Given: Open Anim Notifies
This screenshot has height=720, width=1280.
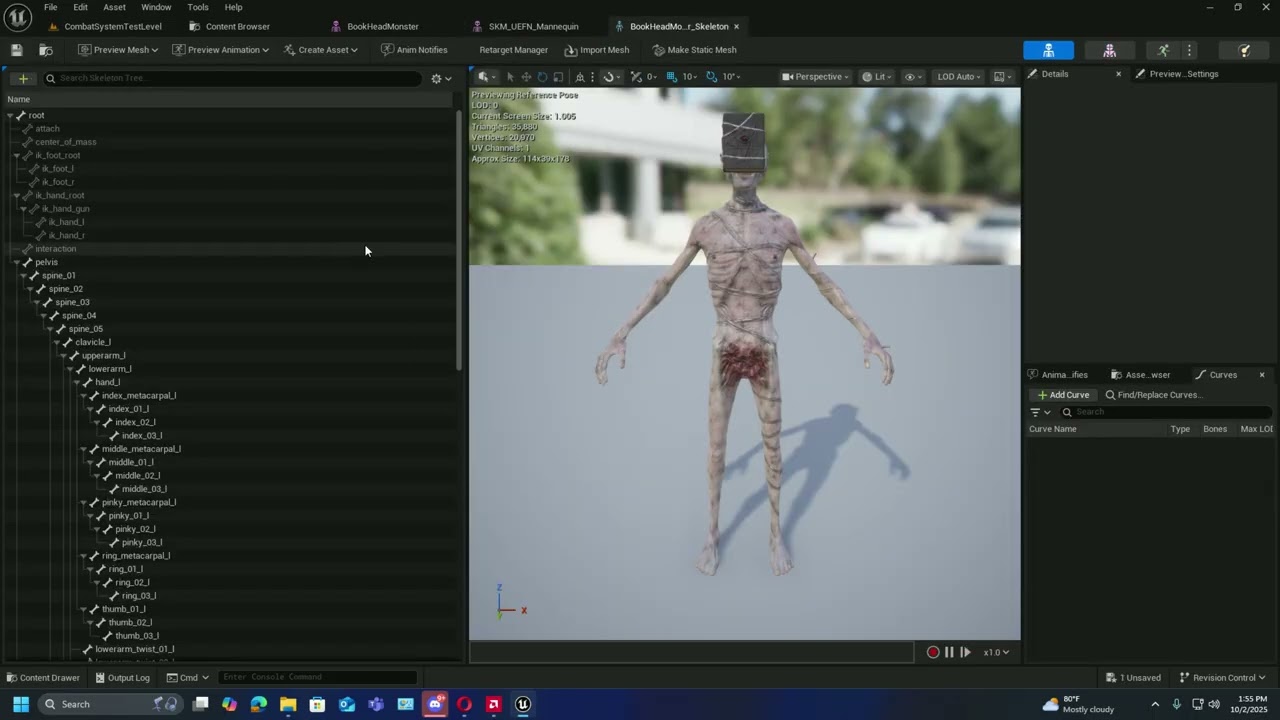Looking at the screenshot, I should (414, 50).
